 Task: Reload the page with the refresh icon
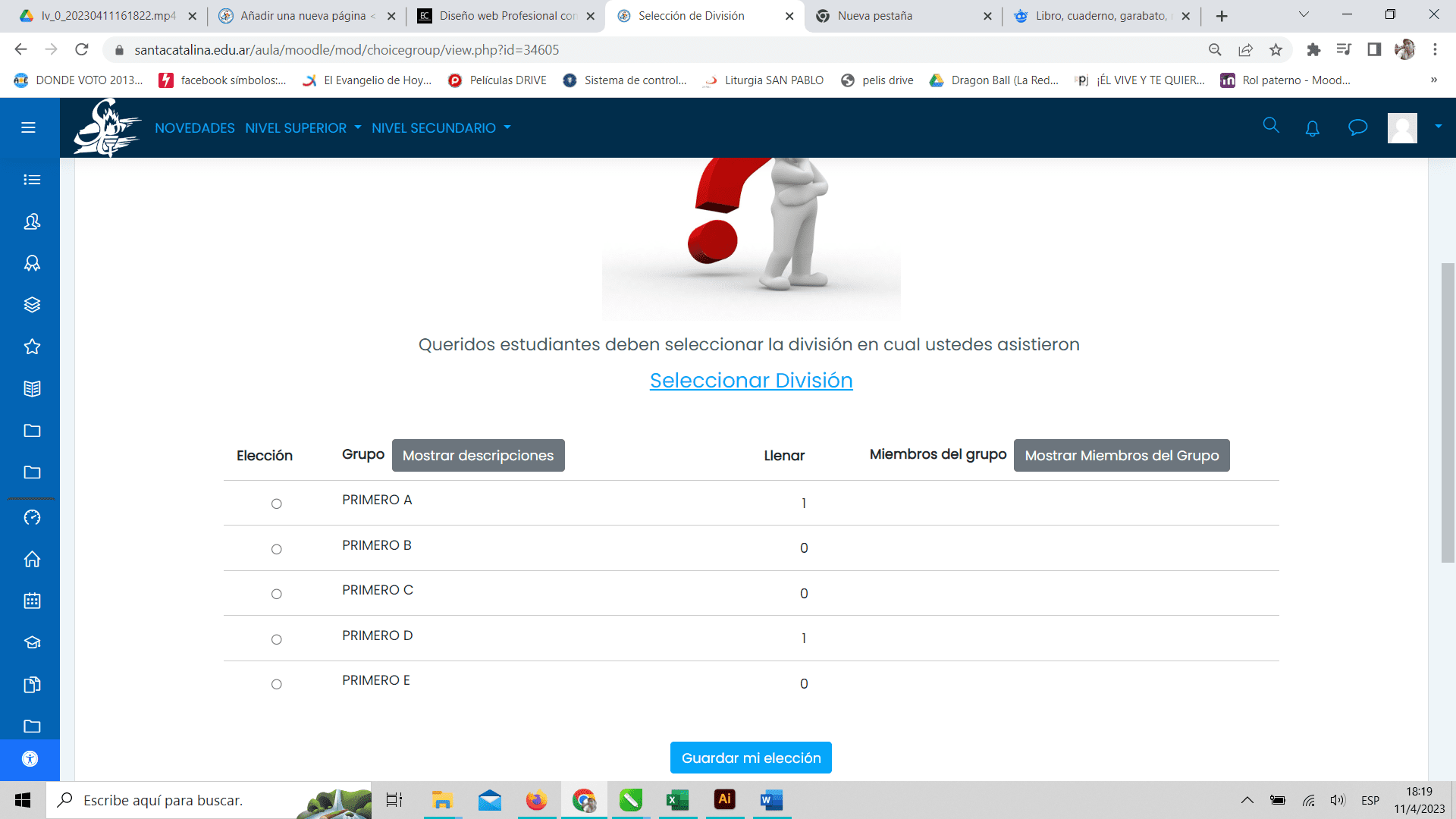click(x=82, y=49)
